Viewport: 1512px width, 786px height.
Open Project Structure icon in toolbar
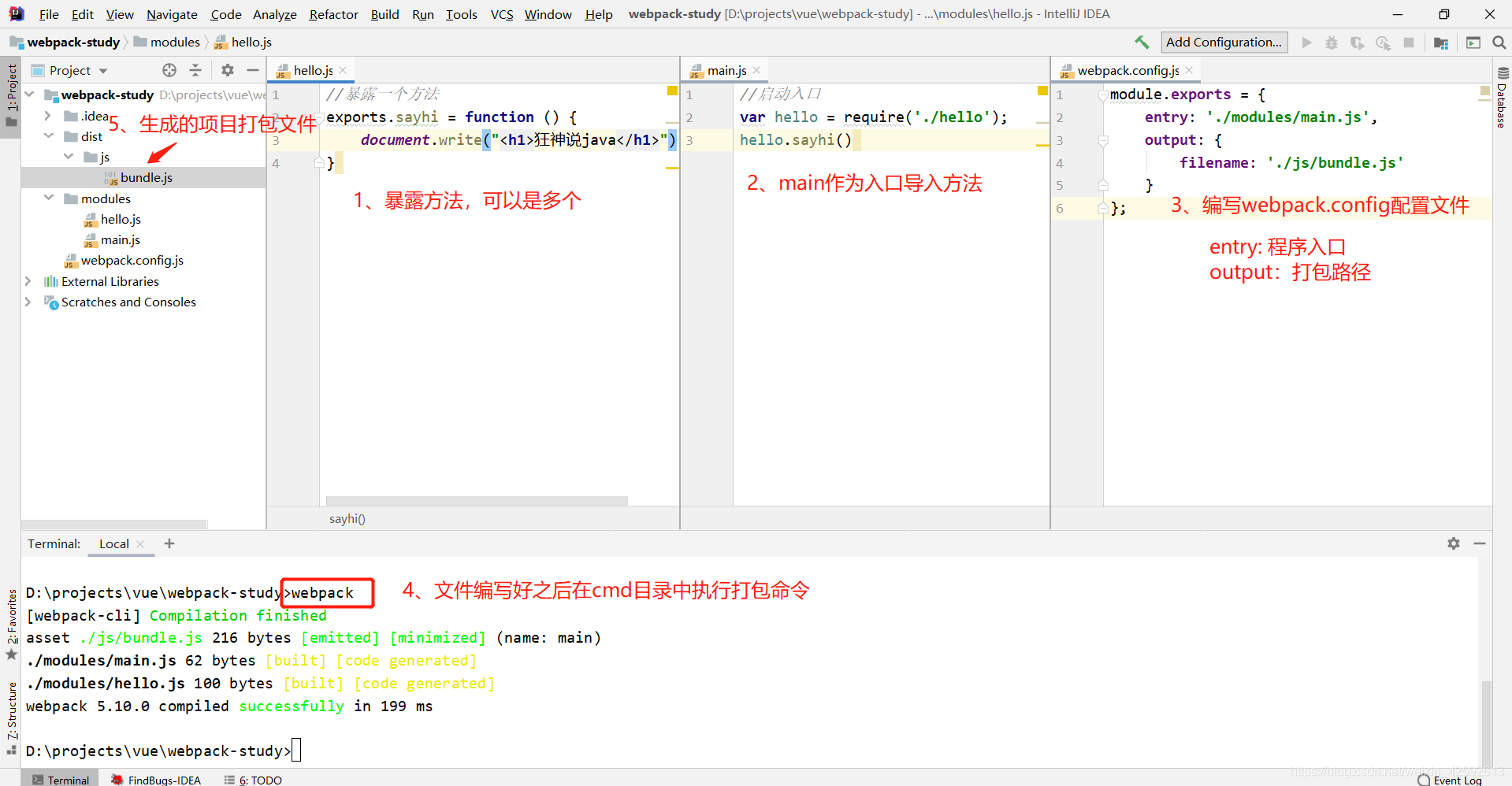pyautogui.click(x=1441, y=43)
